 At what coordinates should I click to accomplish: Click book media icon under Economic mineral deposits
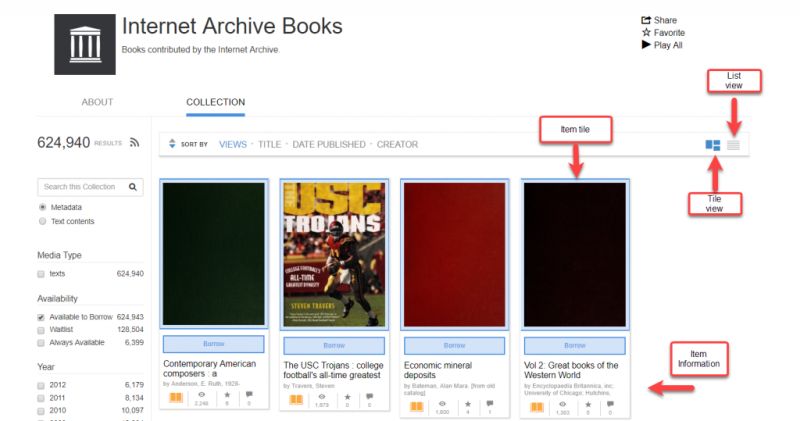pyautogui.click(x=417, y=406)
